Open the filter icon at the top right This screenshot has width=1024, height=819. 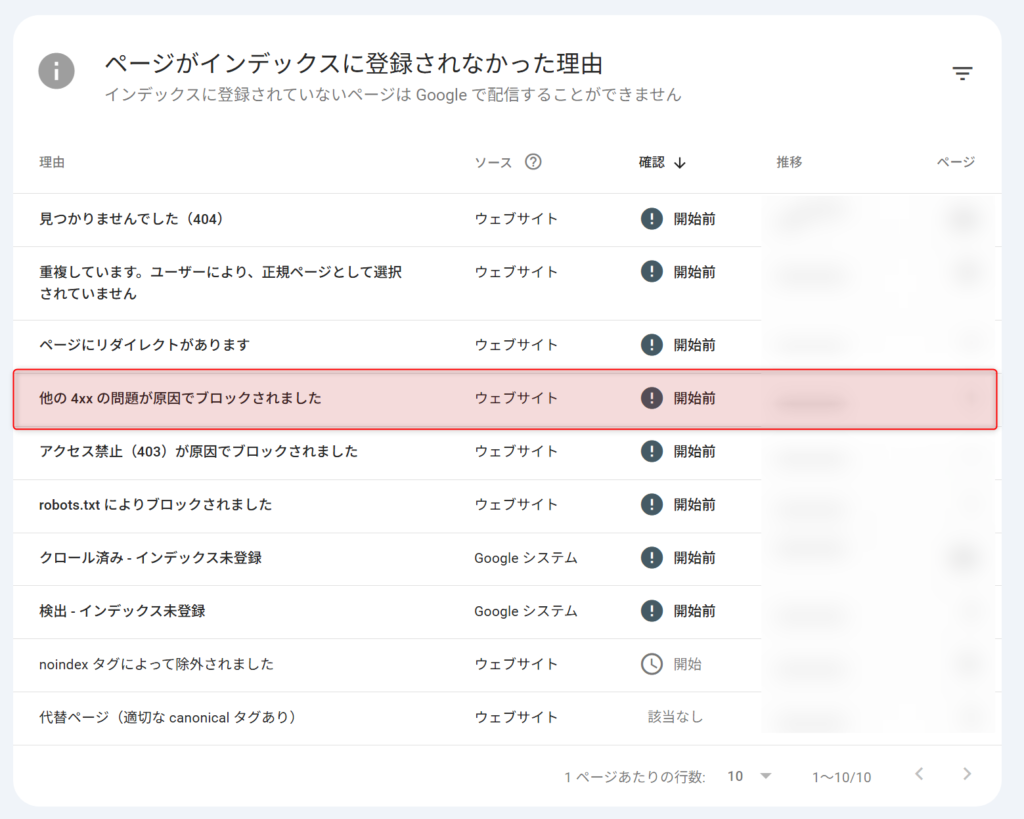(962, 73)
